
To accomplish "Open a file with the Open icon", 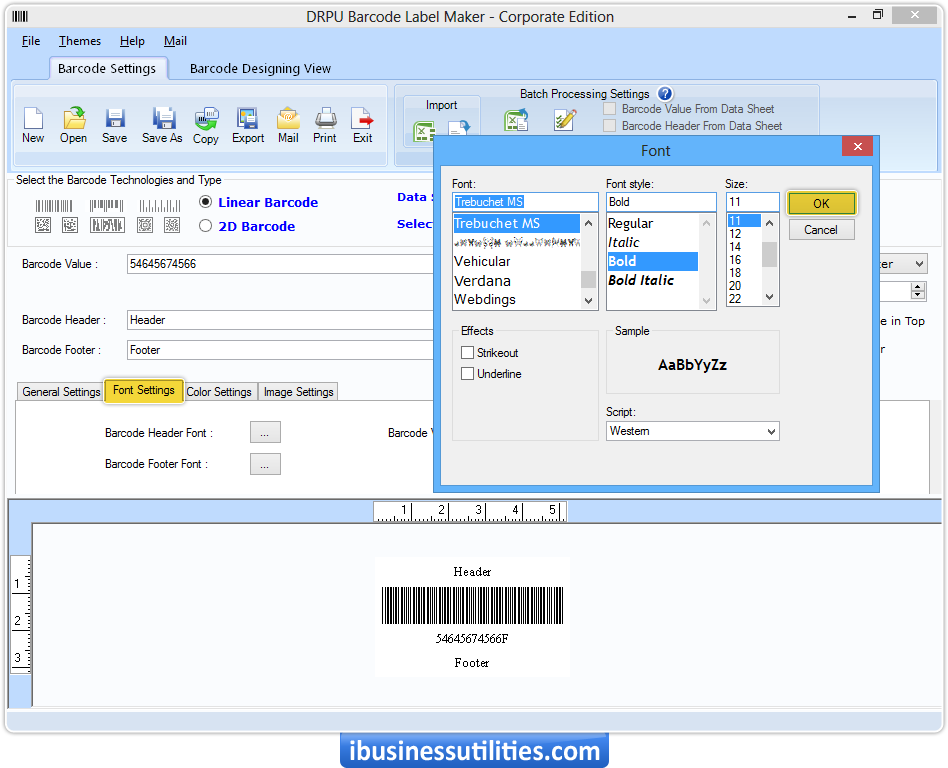I will tap(74, 119).
